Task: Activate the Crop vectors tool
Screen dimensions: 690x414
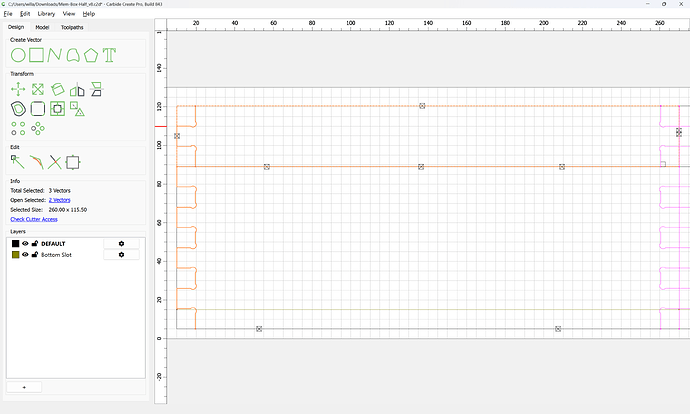Action: pyautogui.click(x=73, y=162)
